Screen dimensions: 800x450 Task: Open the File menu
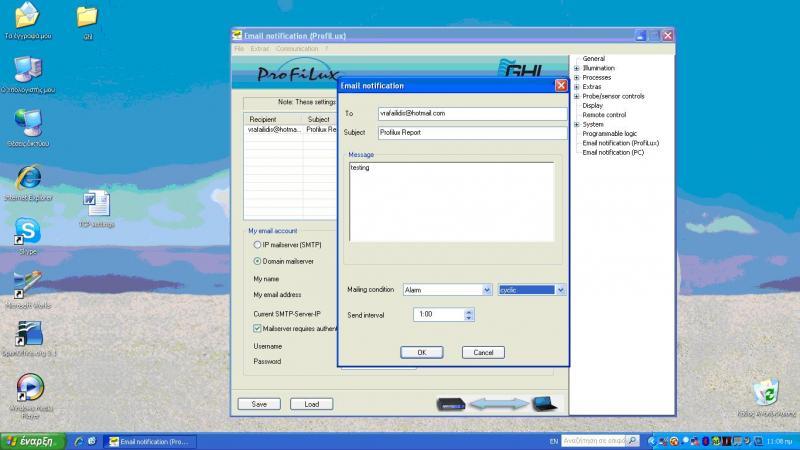click(x=239, y=49)
